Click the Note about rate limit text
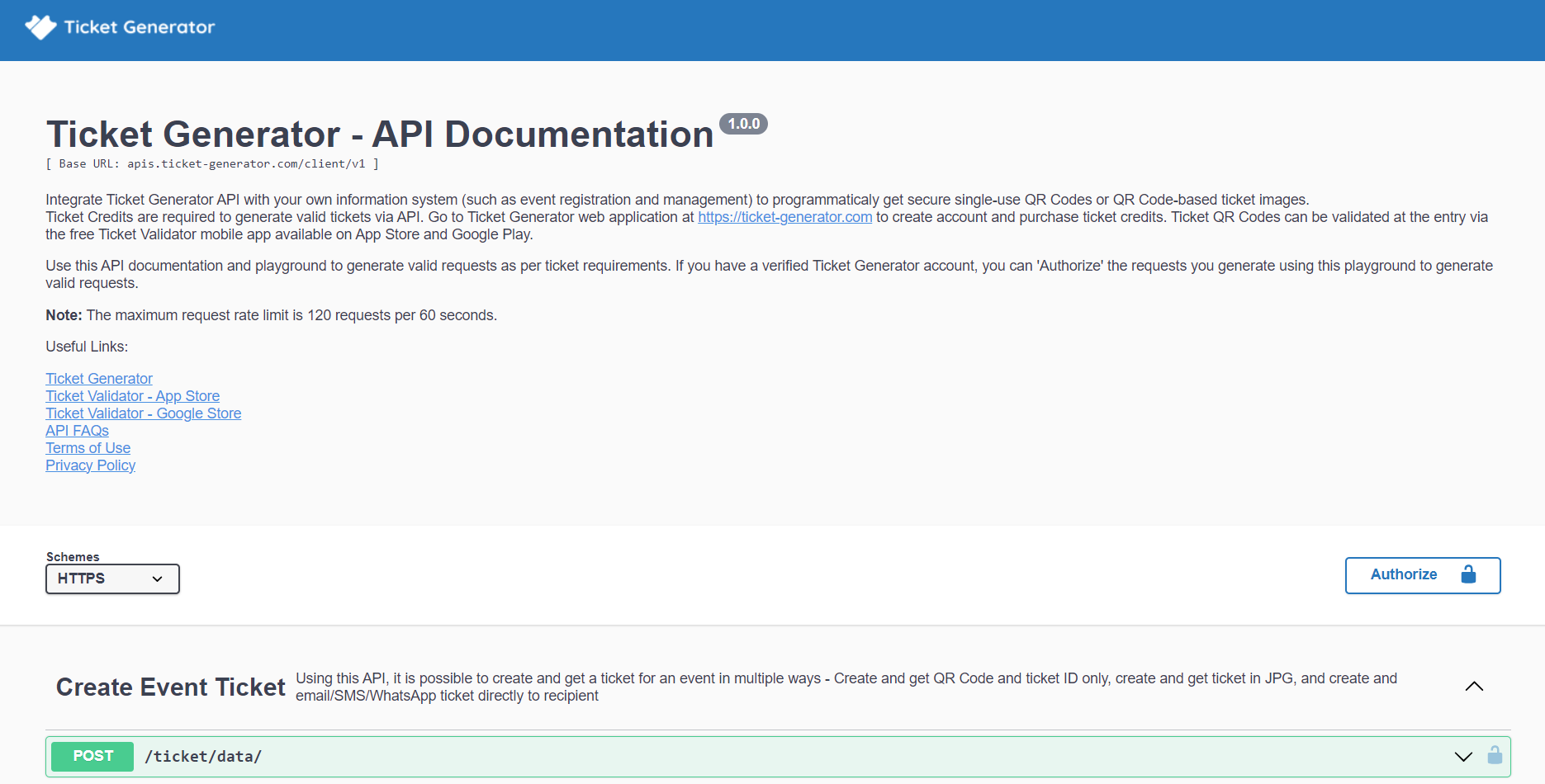Viewport: 1545px width, 784px height. pos(271,315)
